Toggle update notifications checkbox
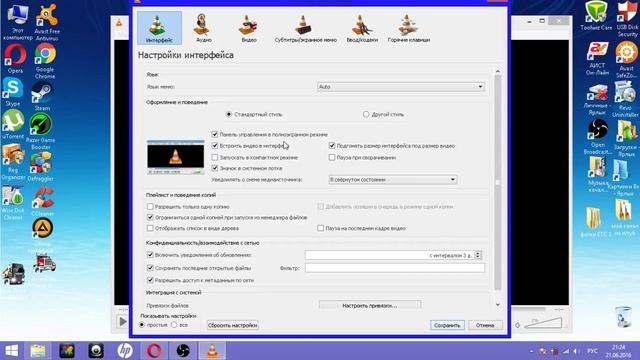 [150, 255]
